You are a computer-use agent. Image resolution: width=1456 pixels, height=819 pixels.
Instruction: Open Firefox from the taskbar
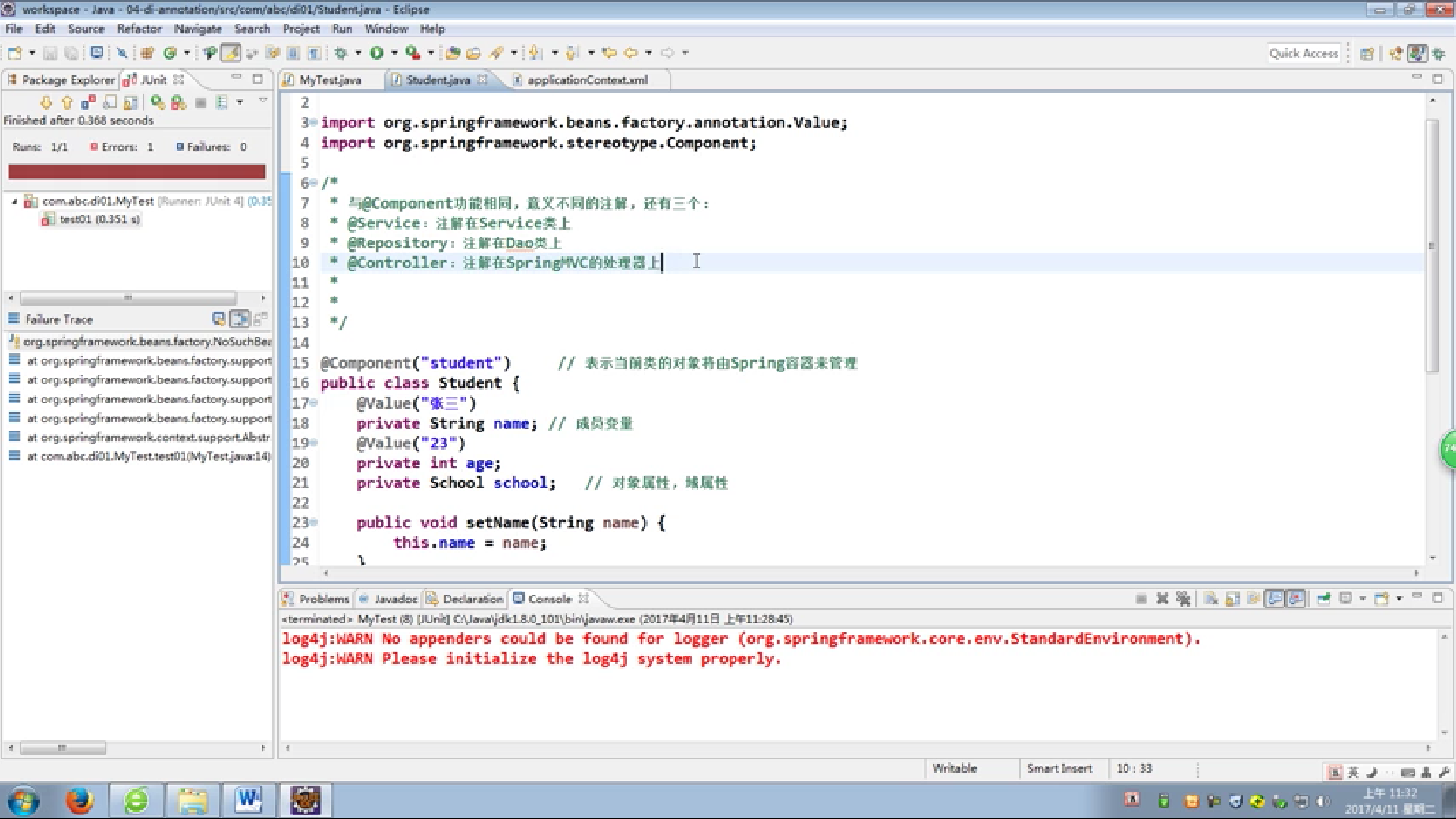(79, 800)
